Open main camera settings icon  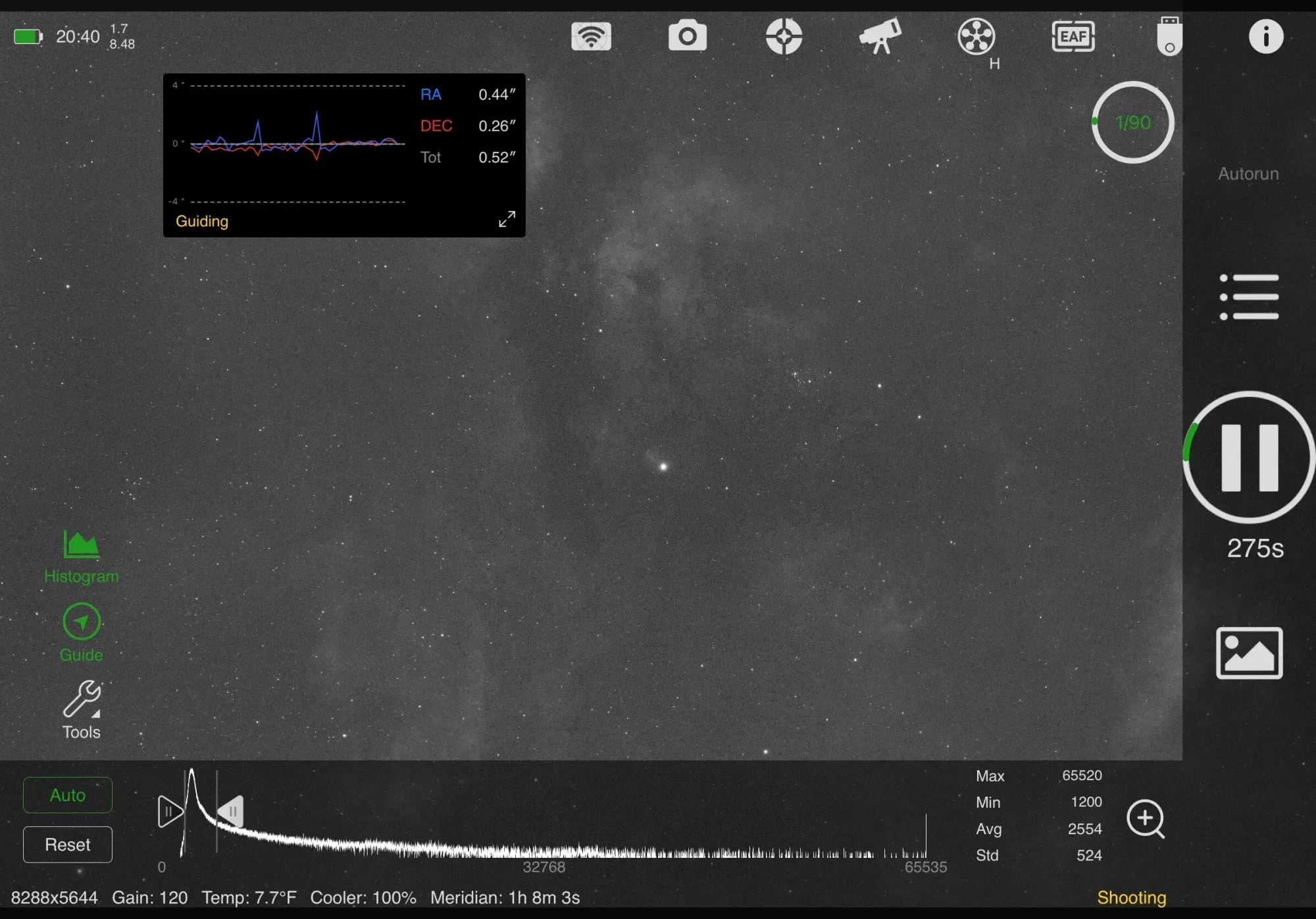pos(687,36)
